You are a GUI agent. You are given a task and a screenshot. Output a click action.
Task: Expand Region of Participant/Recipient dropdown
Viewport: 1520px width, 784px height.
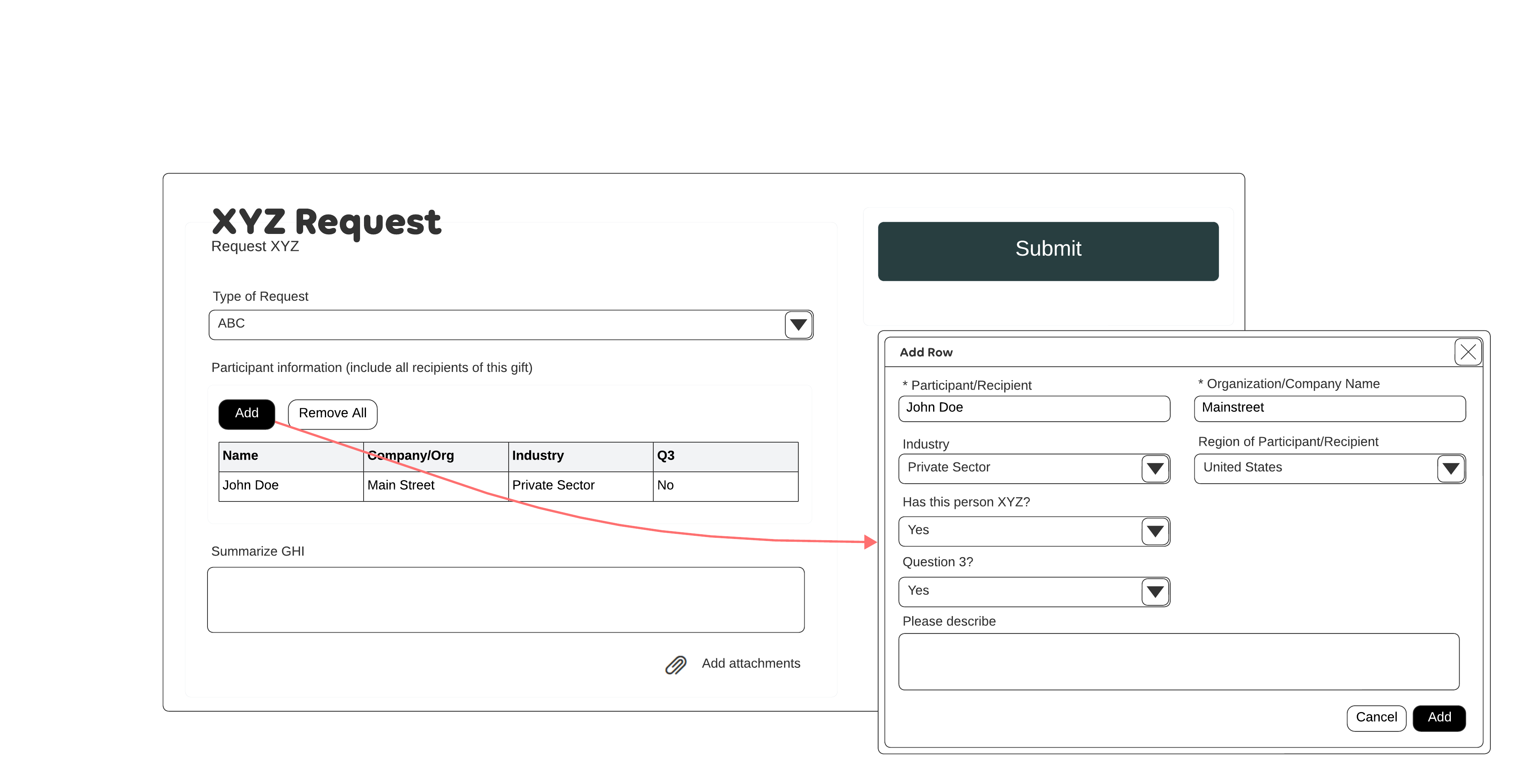[x=1450, y=468]
